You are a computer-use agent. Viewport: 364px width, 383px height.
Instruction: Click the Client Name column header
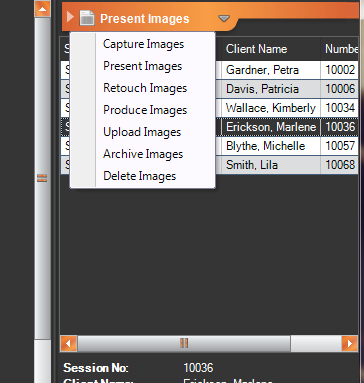(271, 49)
